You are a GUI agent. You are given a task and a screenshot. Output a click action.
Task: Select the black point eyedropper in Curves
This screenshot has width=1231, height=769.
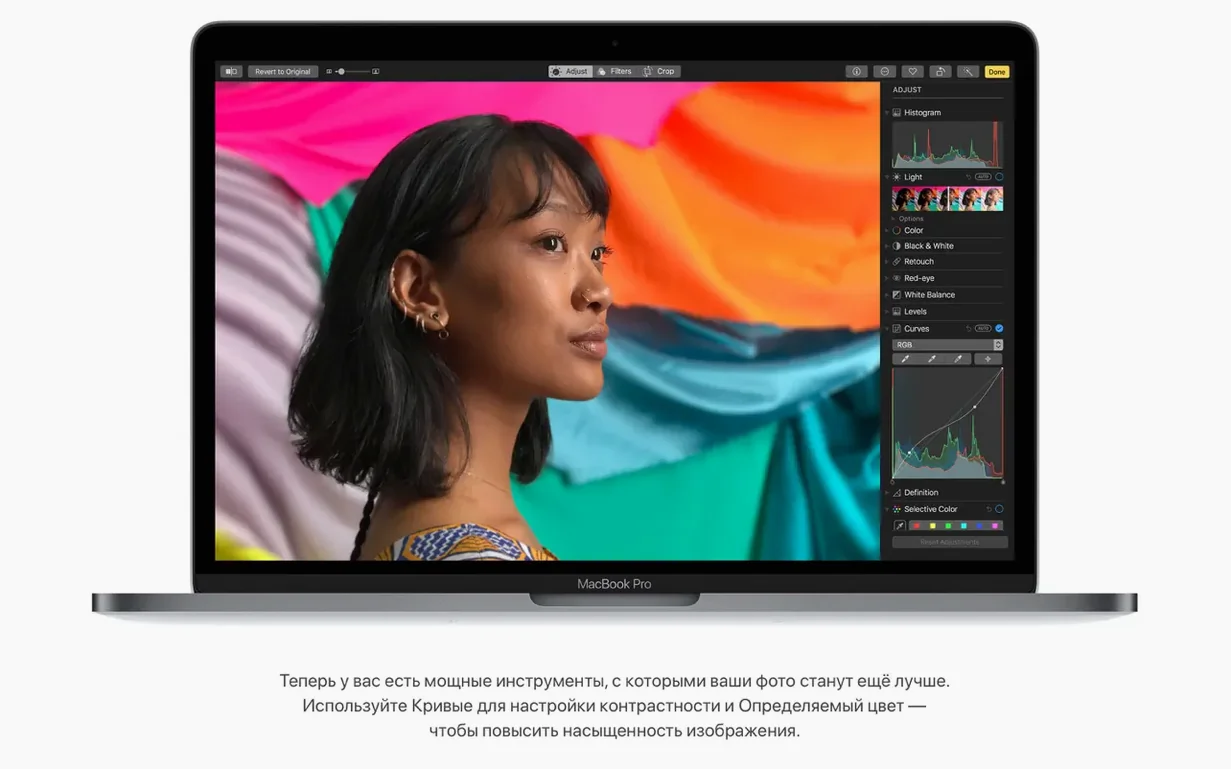coord(906,359)
